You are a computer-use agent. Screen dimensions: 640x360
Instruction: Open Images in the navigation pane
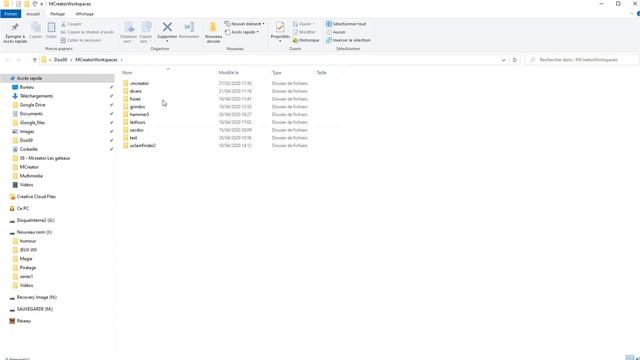point(27,131)
